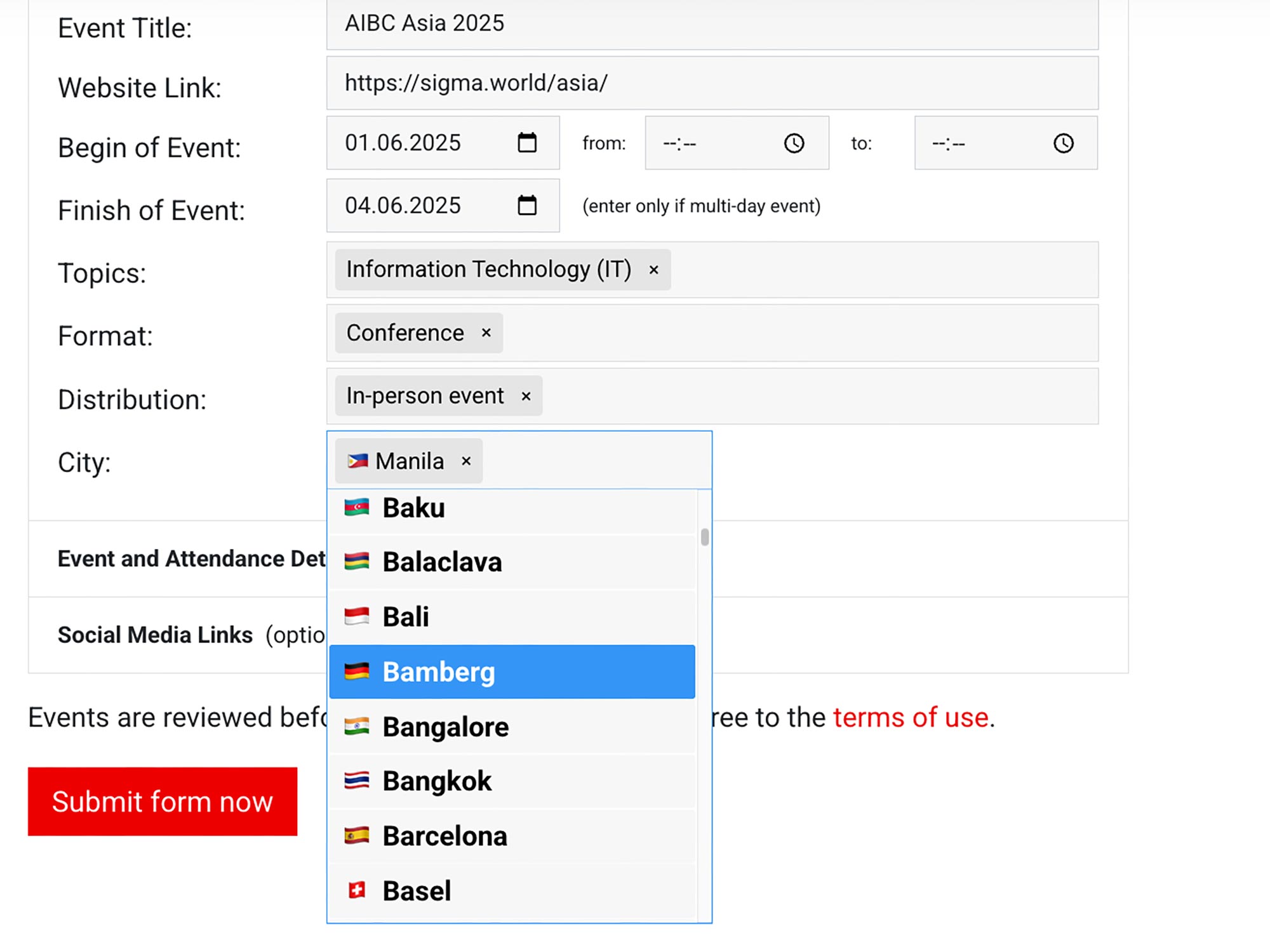1270x952 pixels.
Task: Pick highlighted Bamberg option
Action: [512, 672]
